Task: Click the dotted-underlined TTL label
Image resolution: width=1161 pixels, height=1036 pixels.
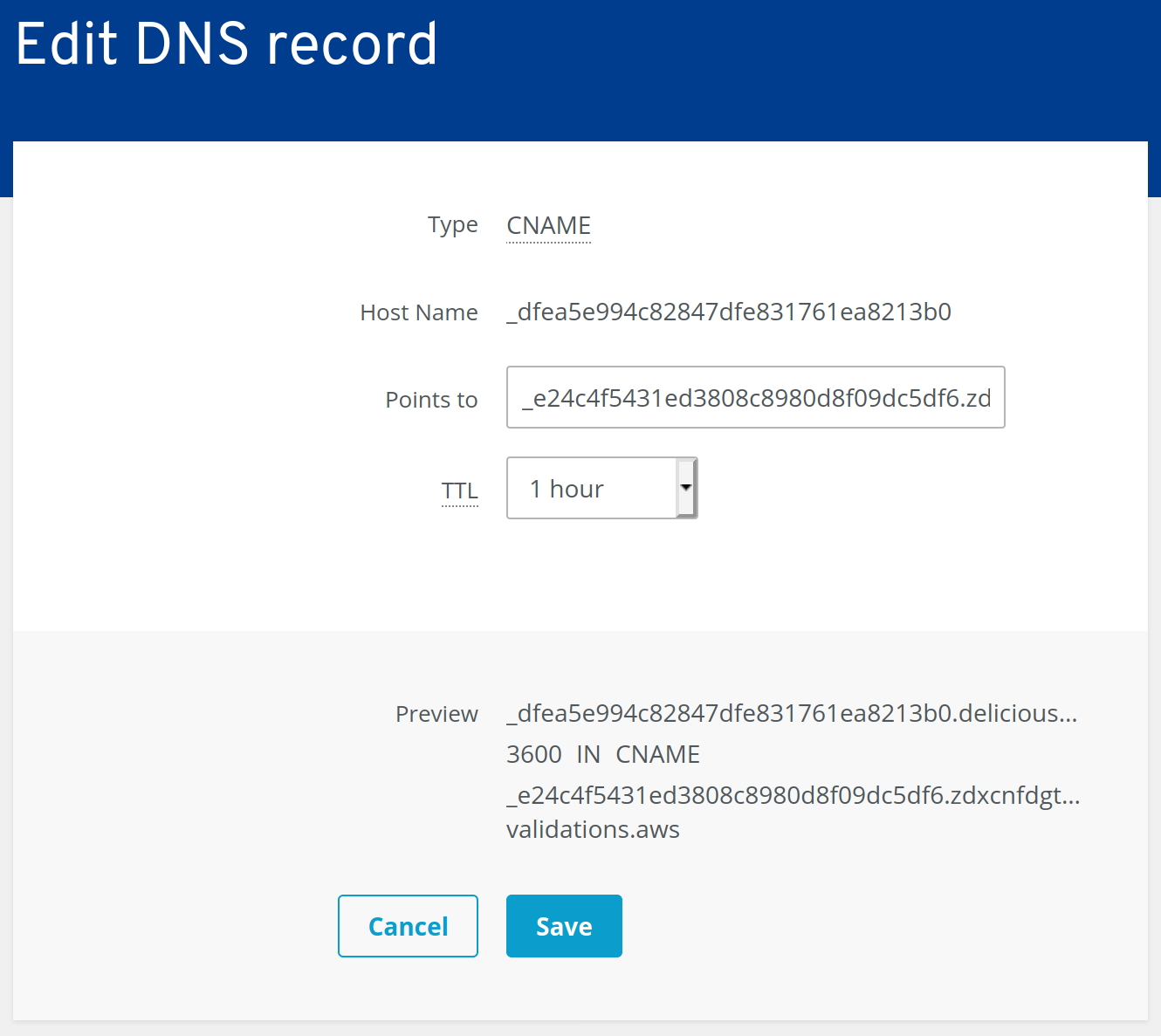Action: pyautogui.click(x=459, y=491)
